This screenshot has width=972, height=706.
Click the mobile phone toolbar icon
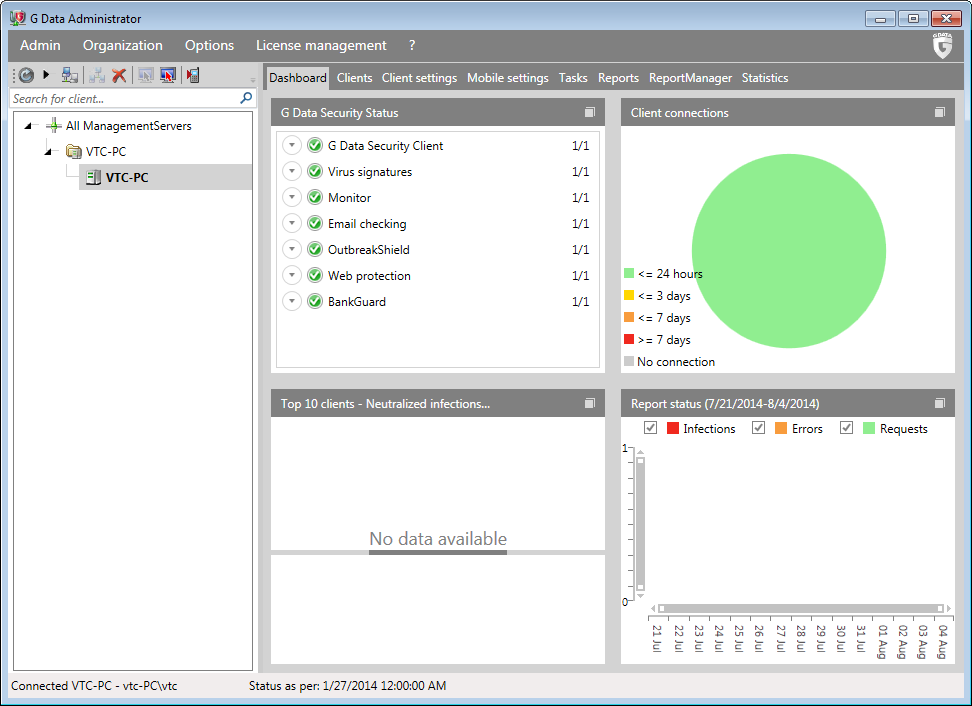(193, 75)
